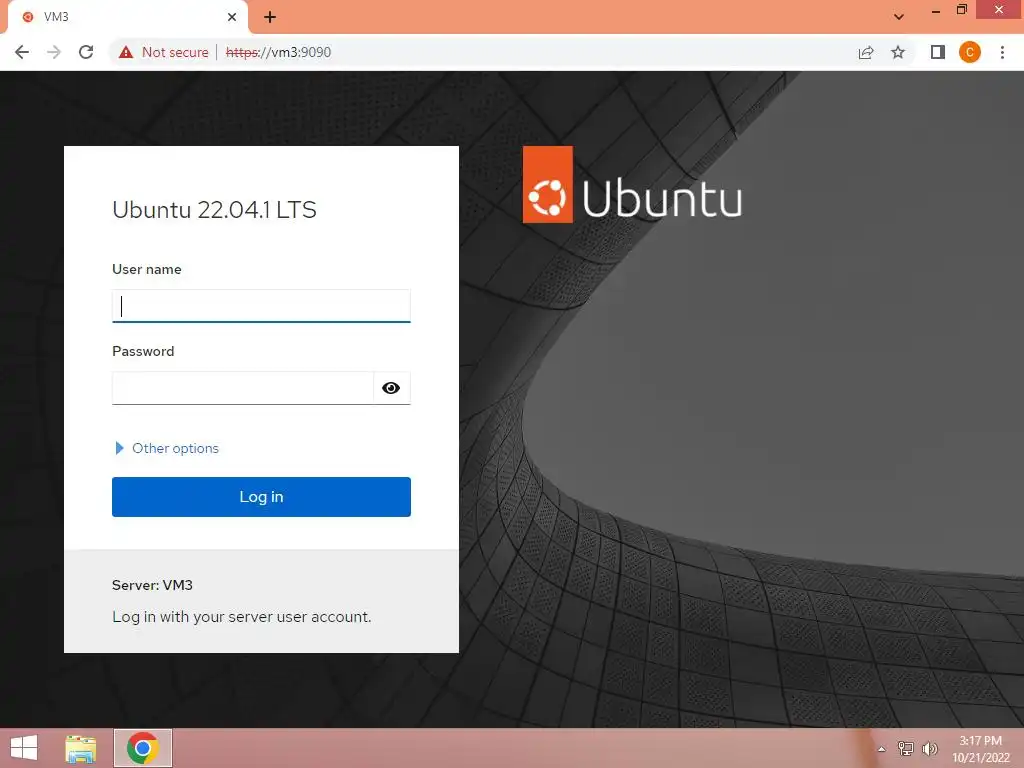
Task: Open a new tab with plus button
Action: [270, 17]
